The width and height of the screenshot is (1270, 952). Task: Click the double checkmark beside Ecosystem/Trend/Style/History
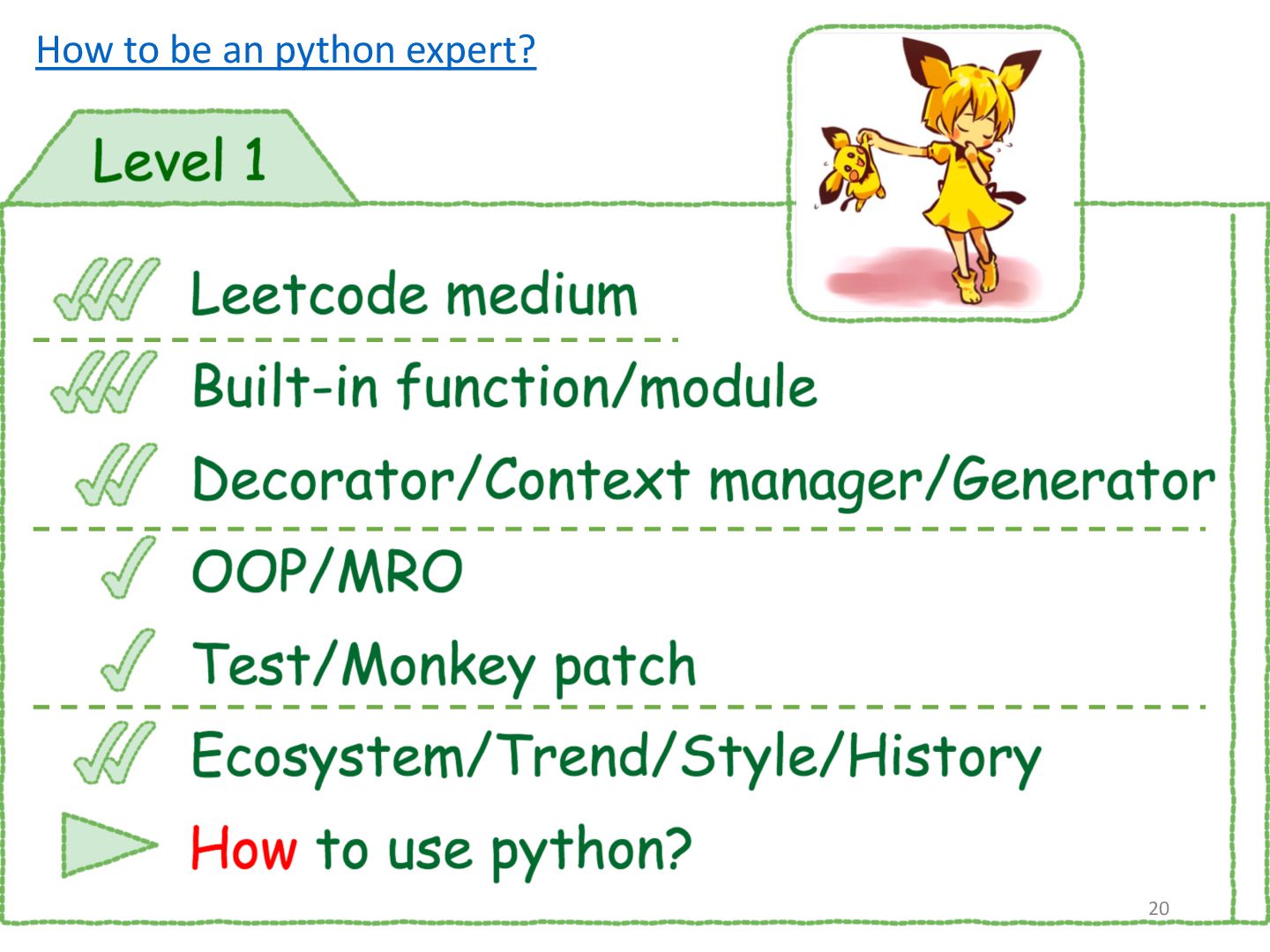tap(116, 753)
